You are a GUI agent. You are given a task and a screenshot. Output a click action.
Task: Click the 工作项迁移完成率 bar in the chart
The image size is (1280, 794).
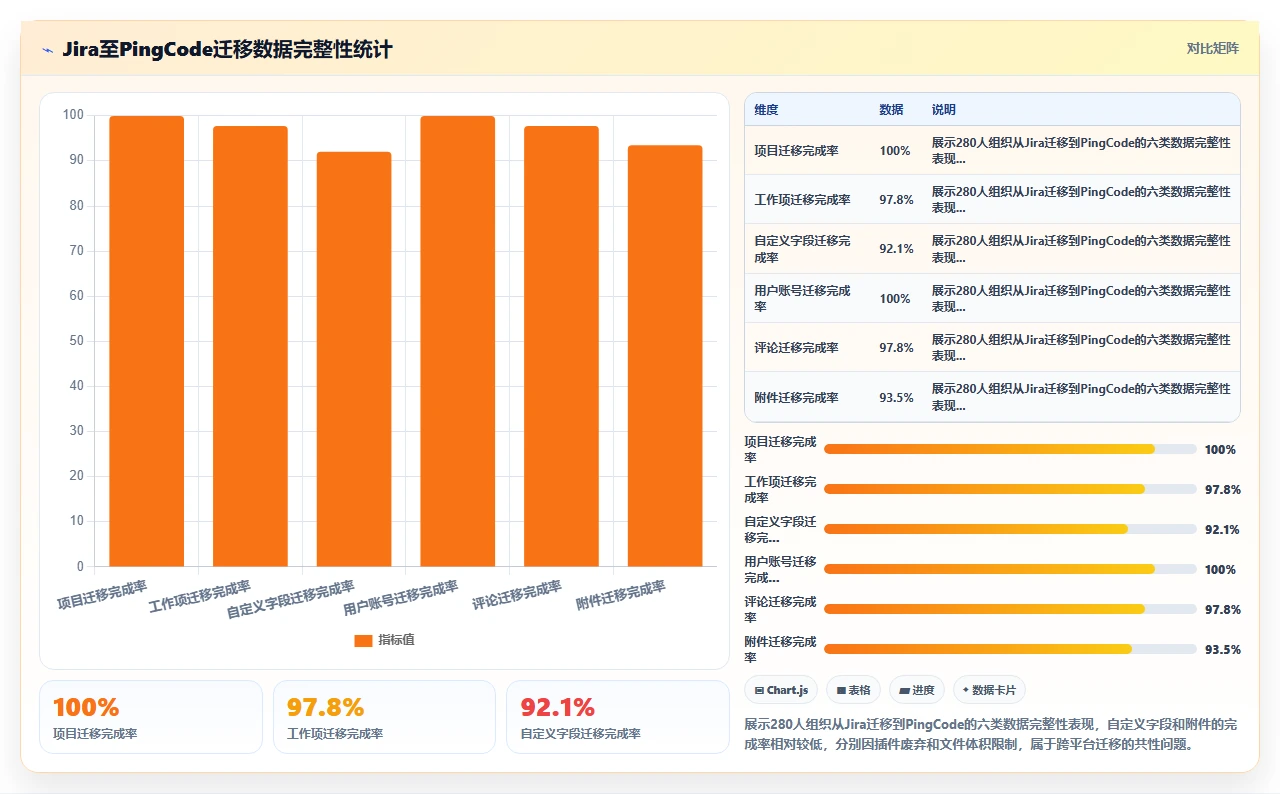pyautogui.click(x=250, y=346)
